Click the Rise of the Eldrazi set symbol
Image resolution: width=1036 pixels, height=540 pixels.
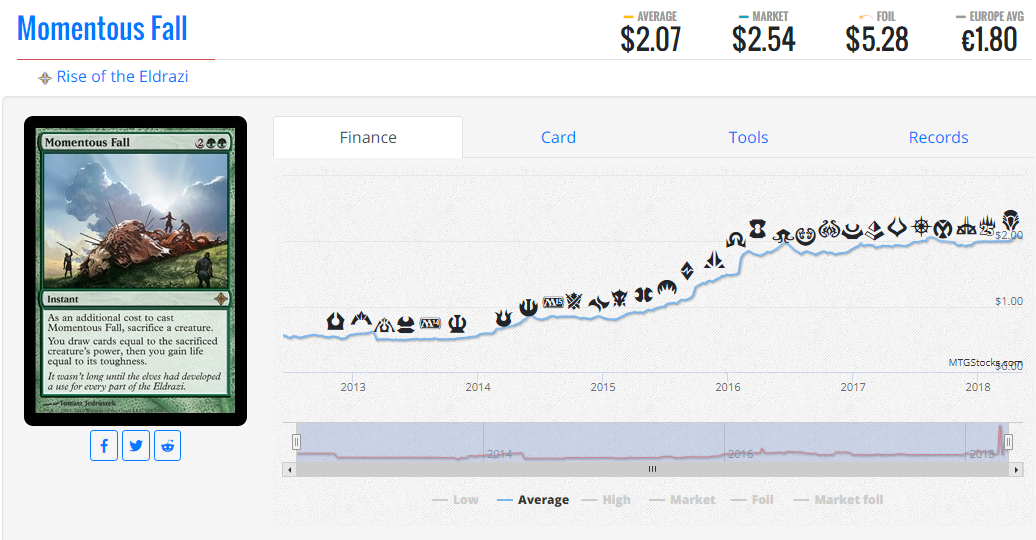point(44,78)
